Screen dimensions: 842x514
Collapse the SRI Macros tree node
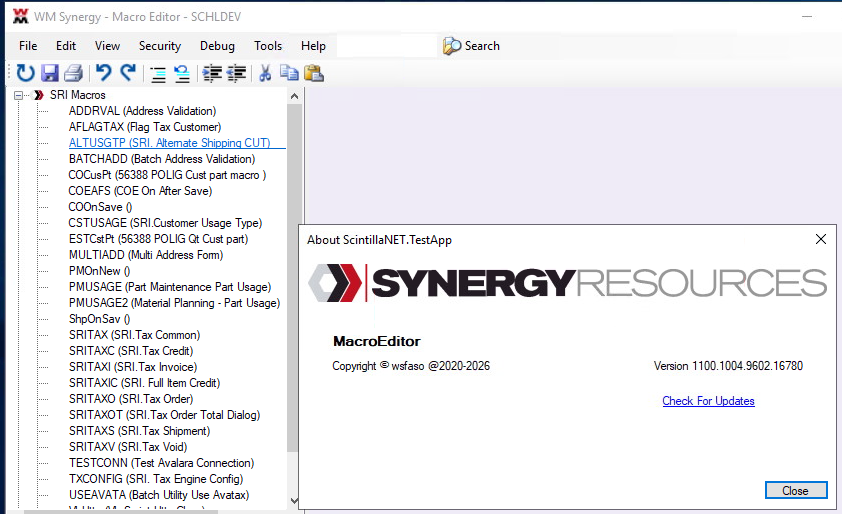pos(18,96)
